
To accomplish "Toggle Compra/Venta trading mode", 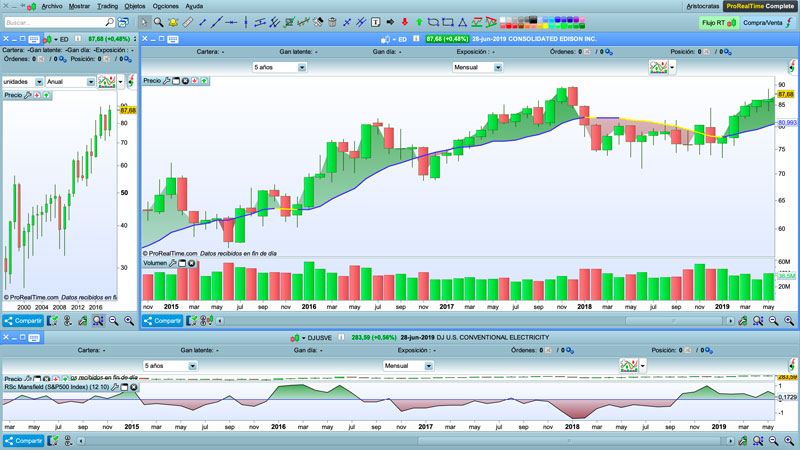I will coord(767,22).
